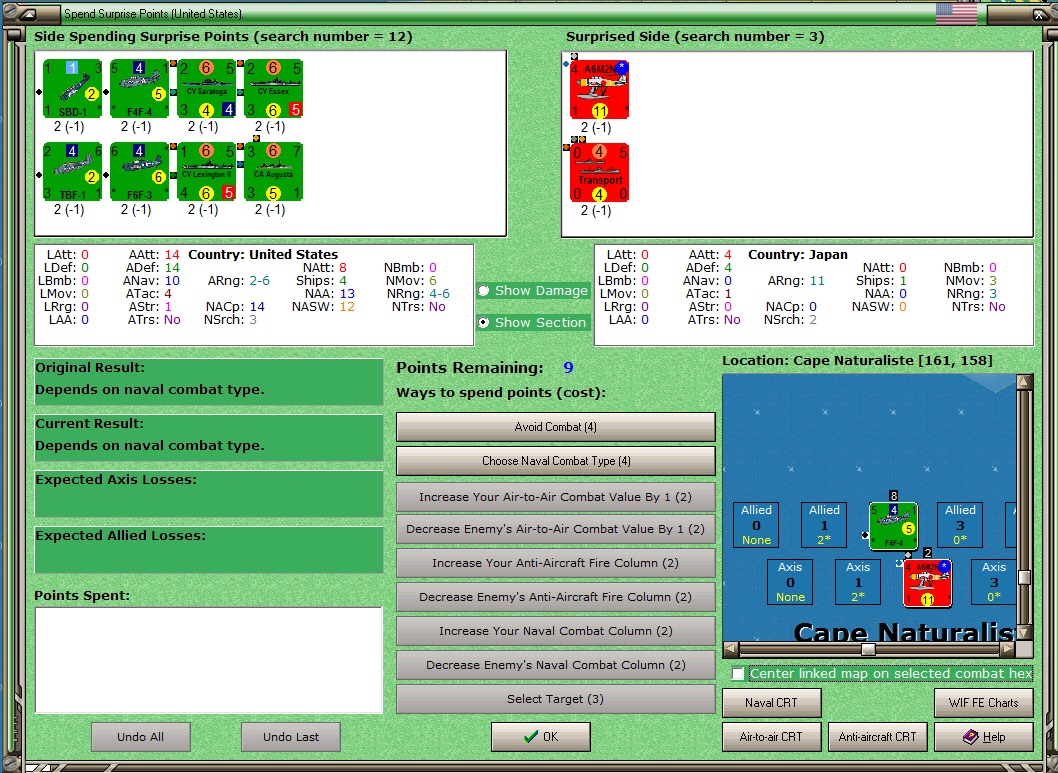The height and width of the screenshot is (773, 1058).
Task: Click the Allied 1 2* sea box
Action: (x=825, y=525)
